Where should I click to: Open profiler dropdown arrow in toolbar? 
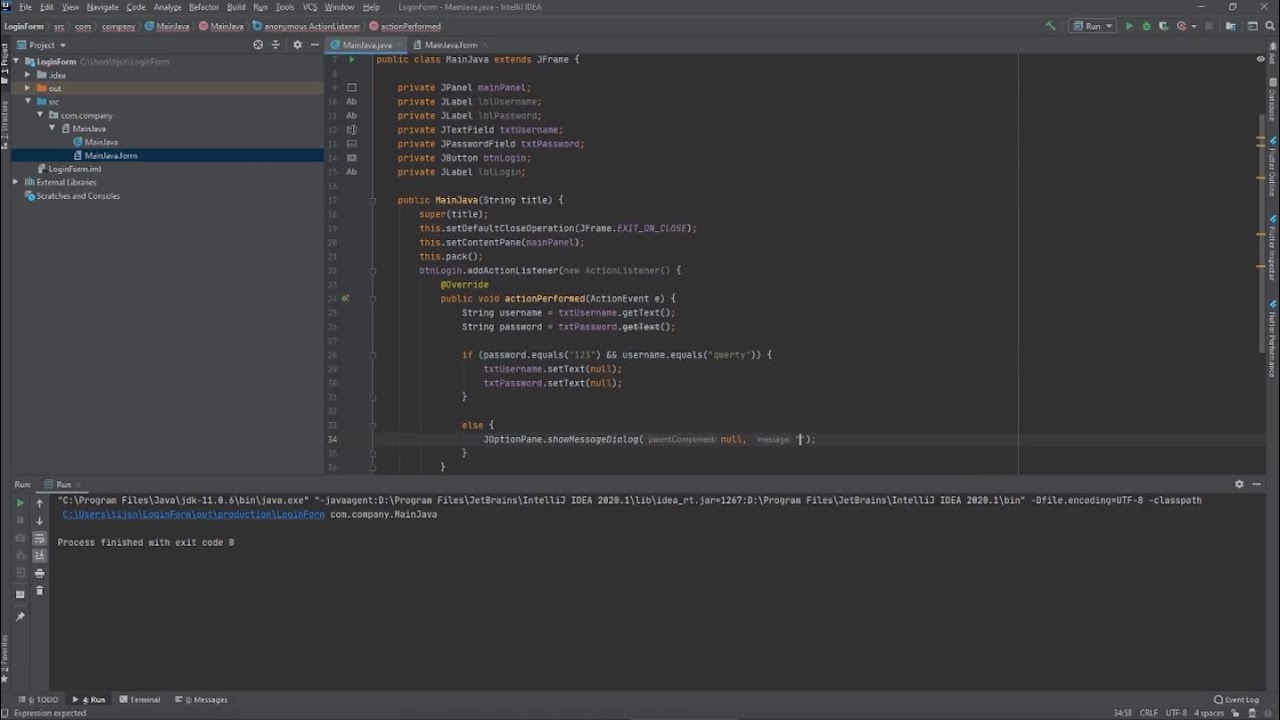point(1194,26)
